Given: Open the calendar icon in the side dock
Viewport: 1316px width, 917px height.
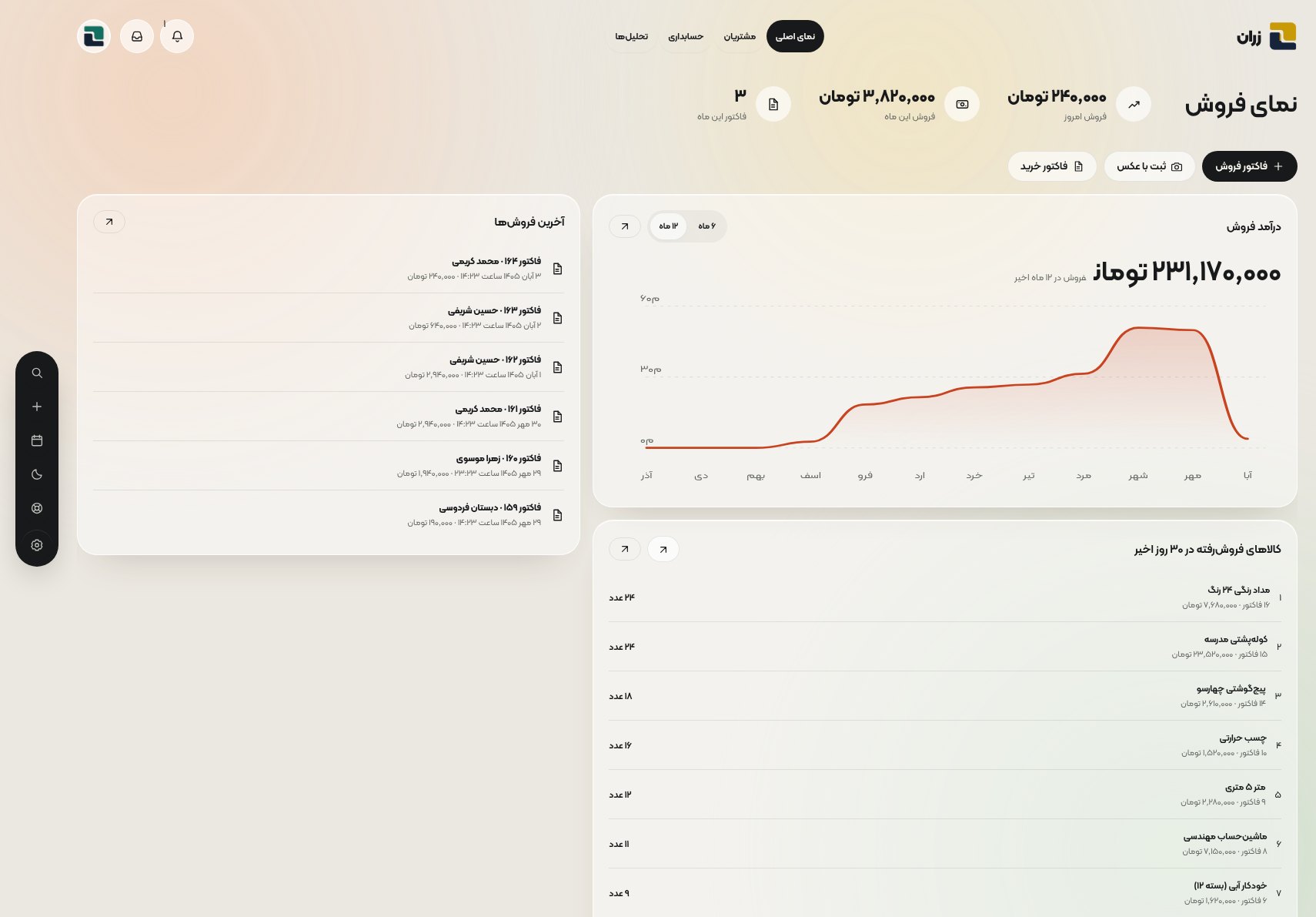Looking at the screenshot, I should [x=37, y=440].
